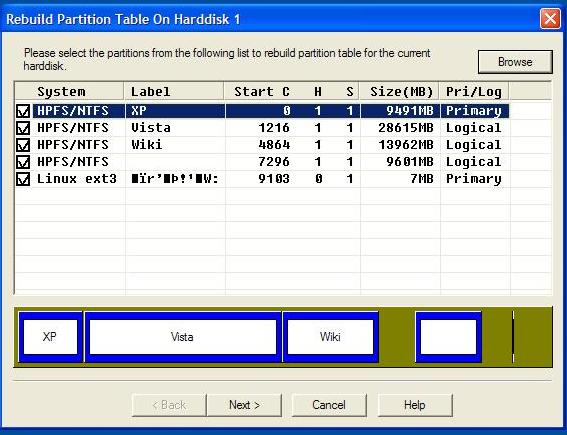Select the unlabeled partition block in disk map
This screenshot has height=435, width=567.
click(x=448, y=337)
